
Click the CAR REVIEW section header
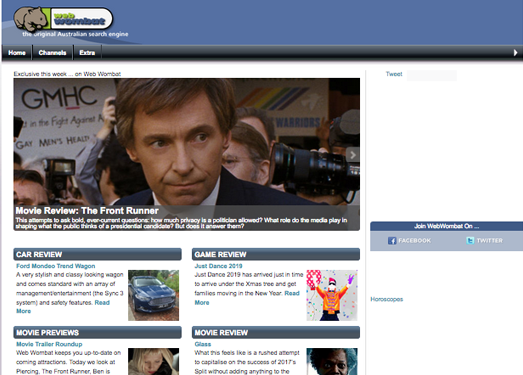97,254
